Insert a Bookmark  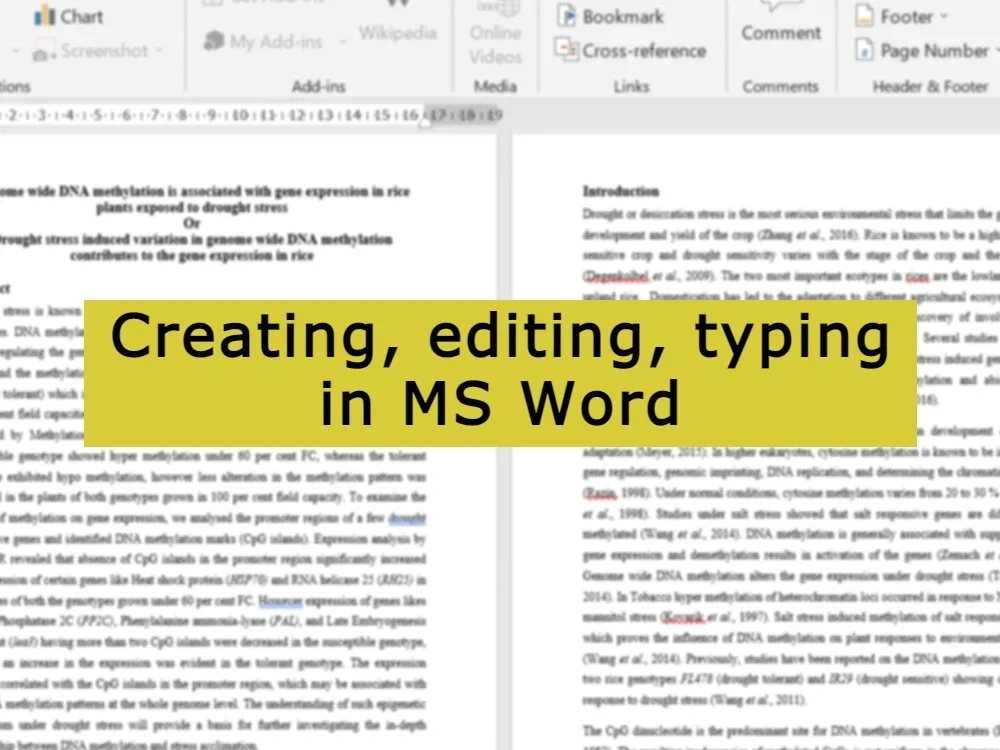pyautogui.click(x=610, y=17)
